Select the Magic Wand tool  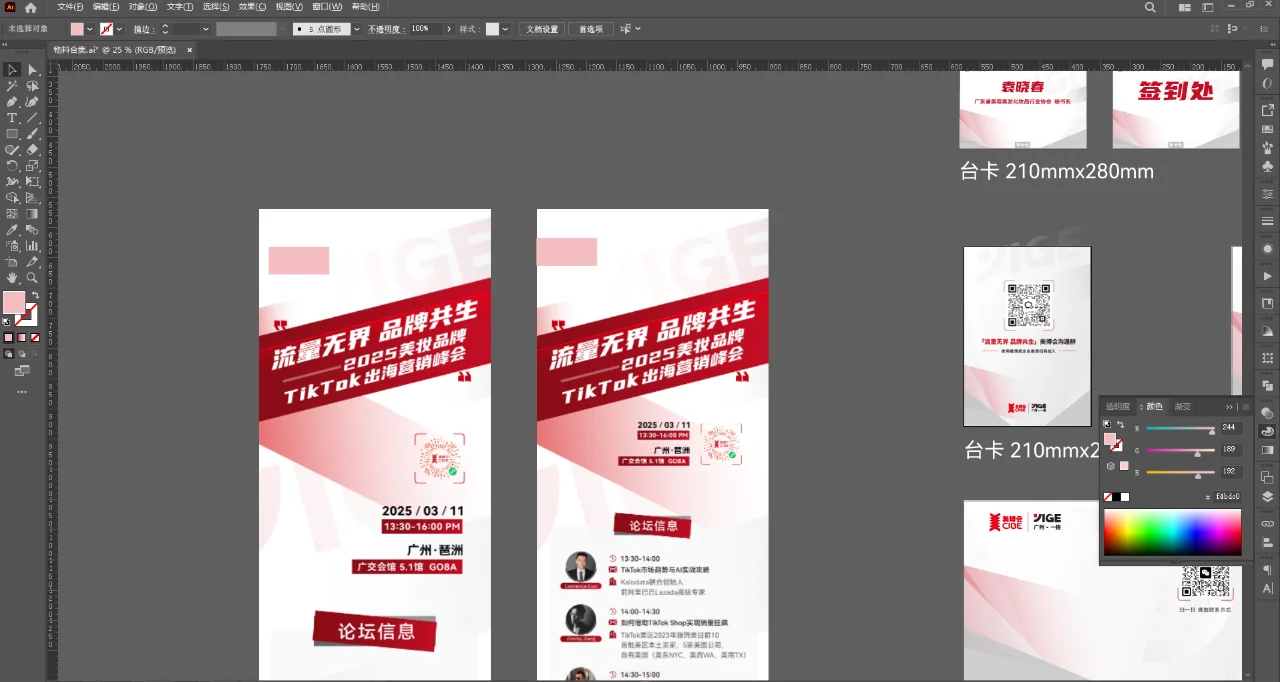tap(12, 86)
